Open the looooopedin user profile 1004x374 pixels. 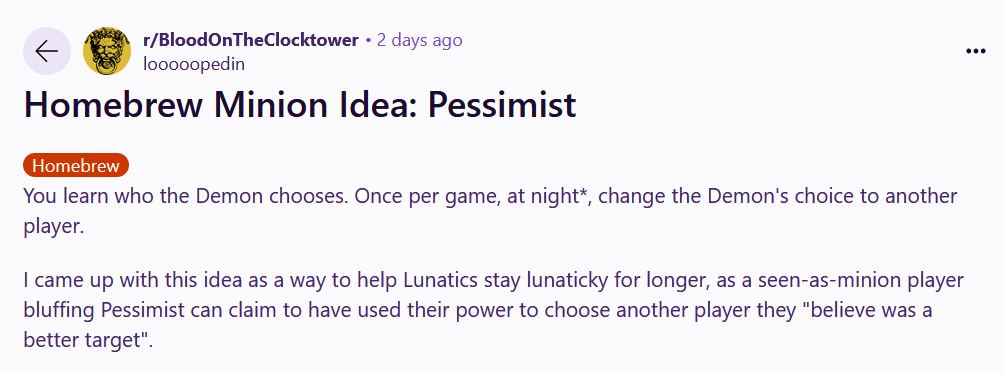[194, 64]
